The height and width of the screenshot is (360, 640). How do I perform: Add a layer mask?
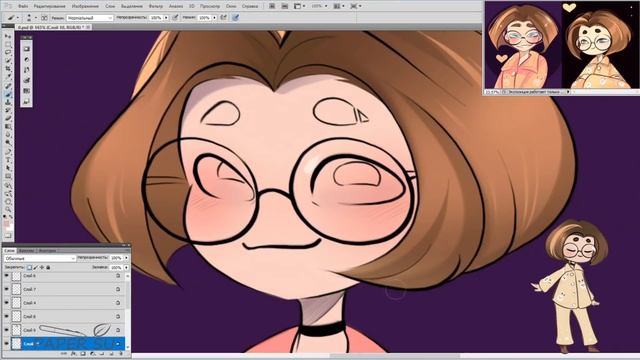point(83,353)
